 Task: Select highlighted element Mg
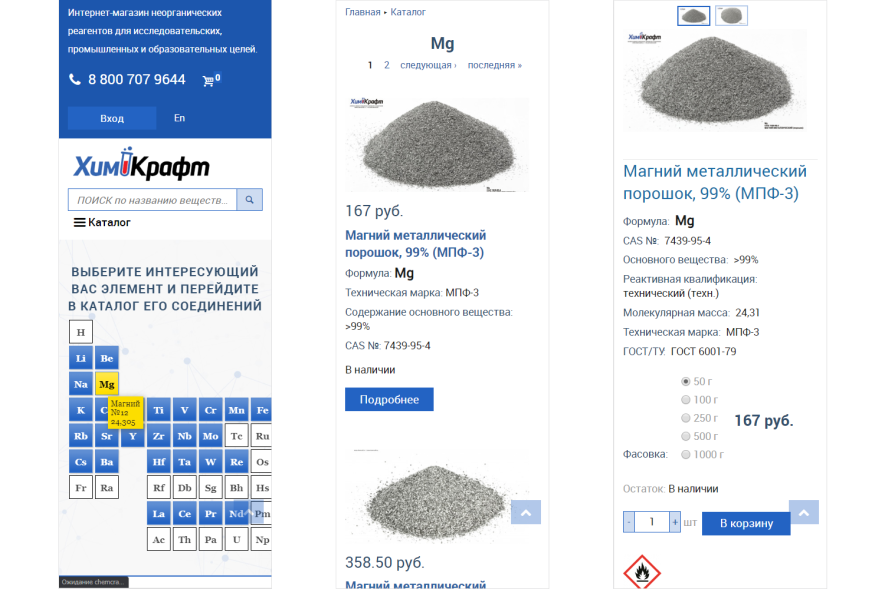tap(107, 384)
